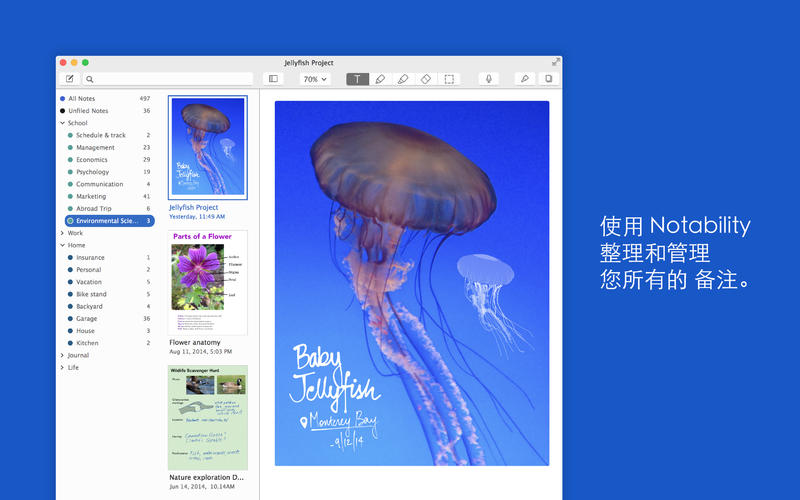
Task: Select the Text tool in toolbar
Action: [x=357, y=79]
